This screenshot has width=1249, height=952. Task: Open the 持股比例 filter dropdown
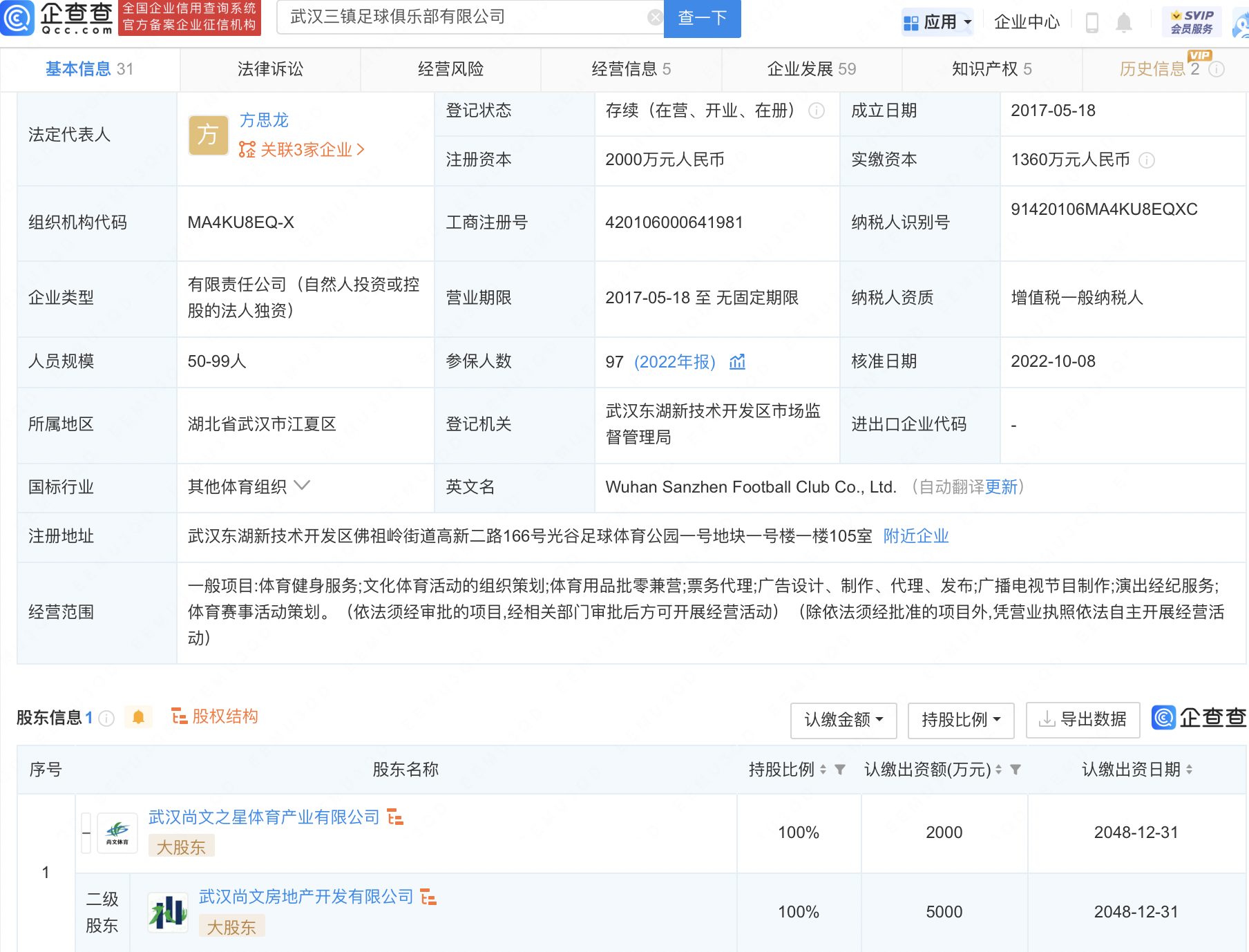(x=960, y=720)
